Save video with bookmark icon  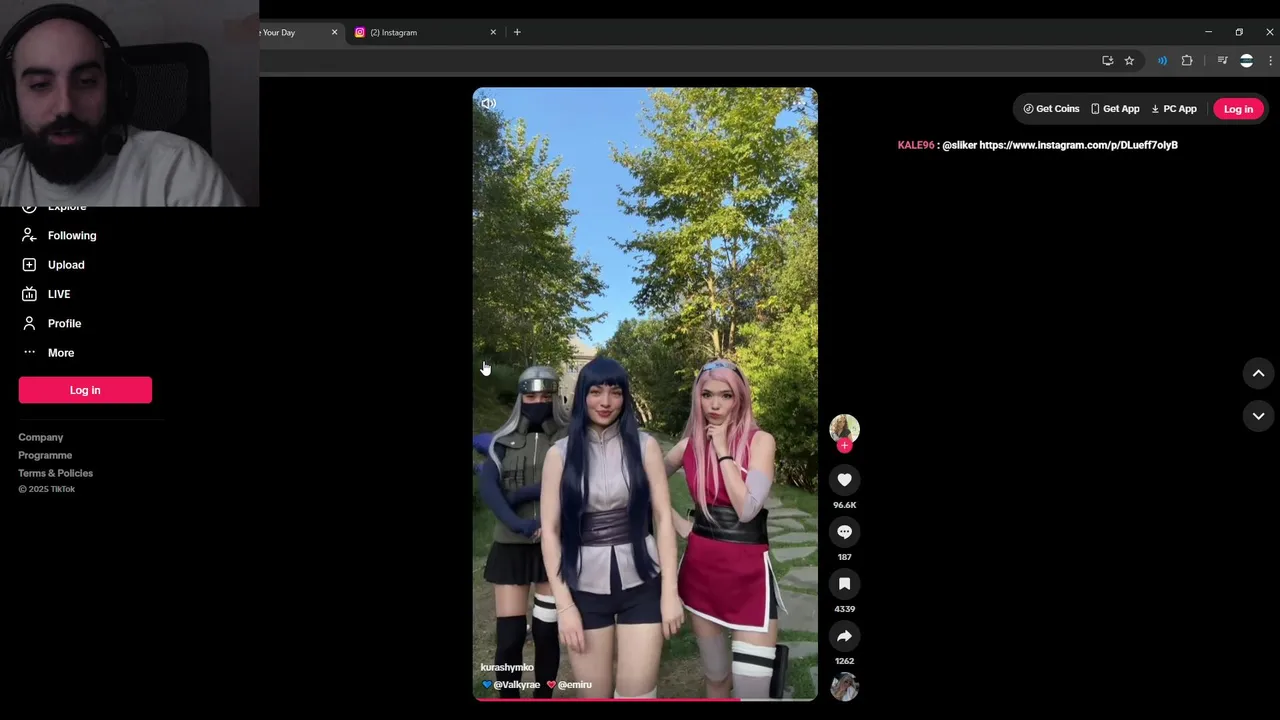pyautogui.click(x=844, y=584)
